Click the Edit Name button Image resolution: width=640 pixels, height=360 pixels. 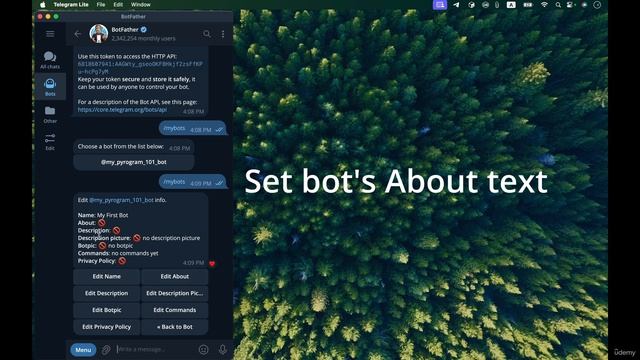[107, 276]
